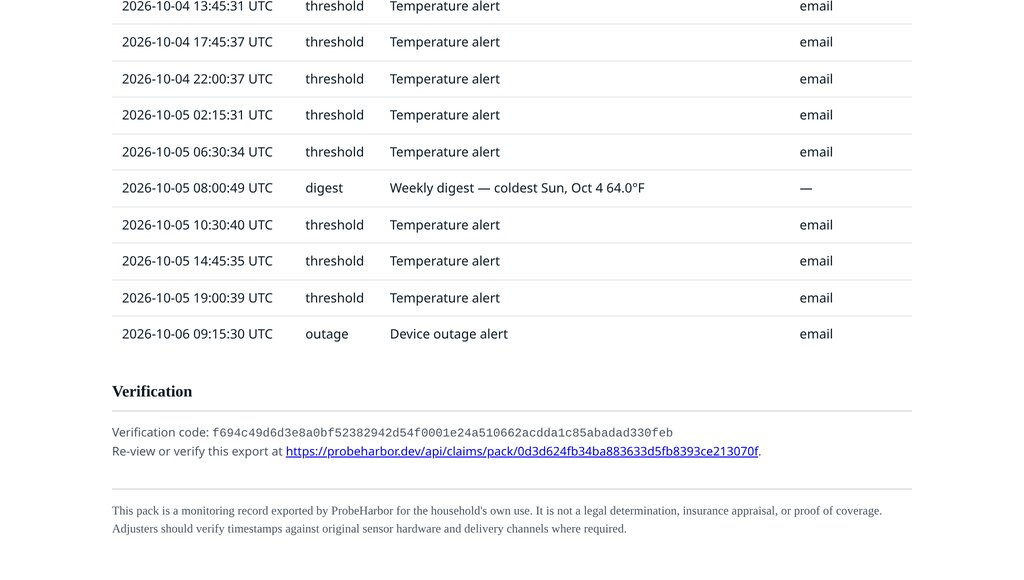Click the "digest" type cell
This screenshot has width=1024, height=580.
click(x=324, y=189)
